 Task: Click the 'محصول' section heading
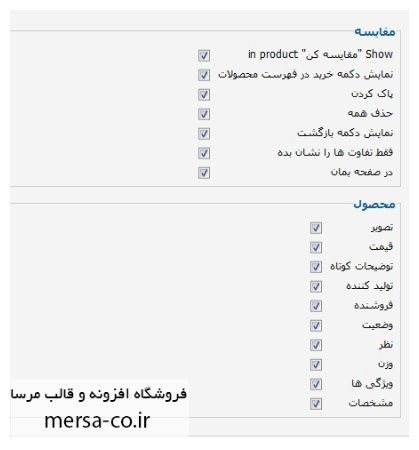tap(374, 204)
